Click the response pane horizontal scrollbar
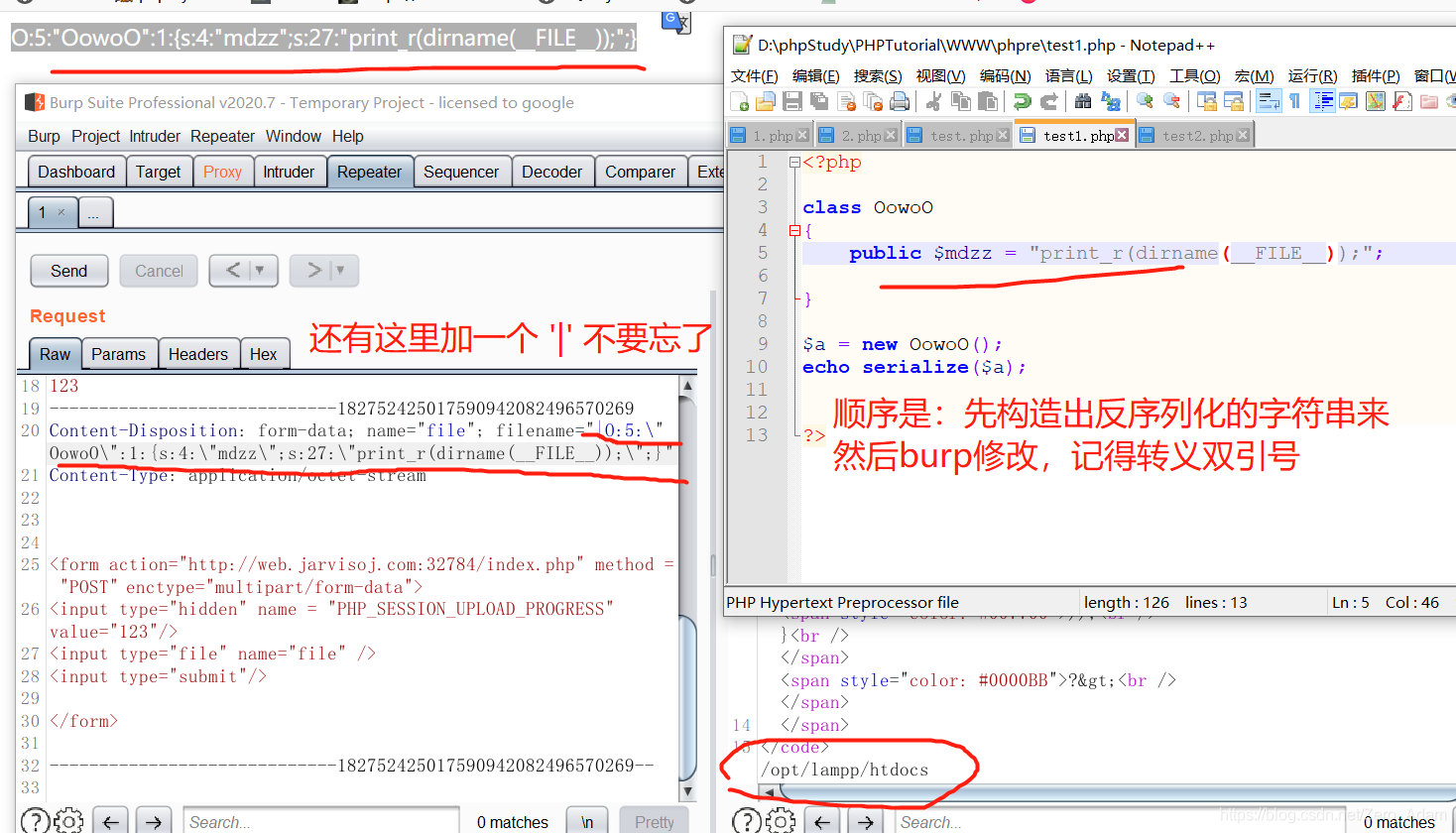The image size is (1456, 833). coord(1119,791)
